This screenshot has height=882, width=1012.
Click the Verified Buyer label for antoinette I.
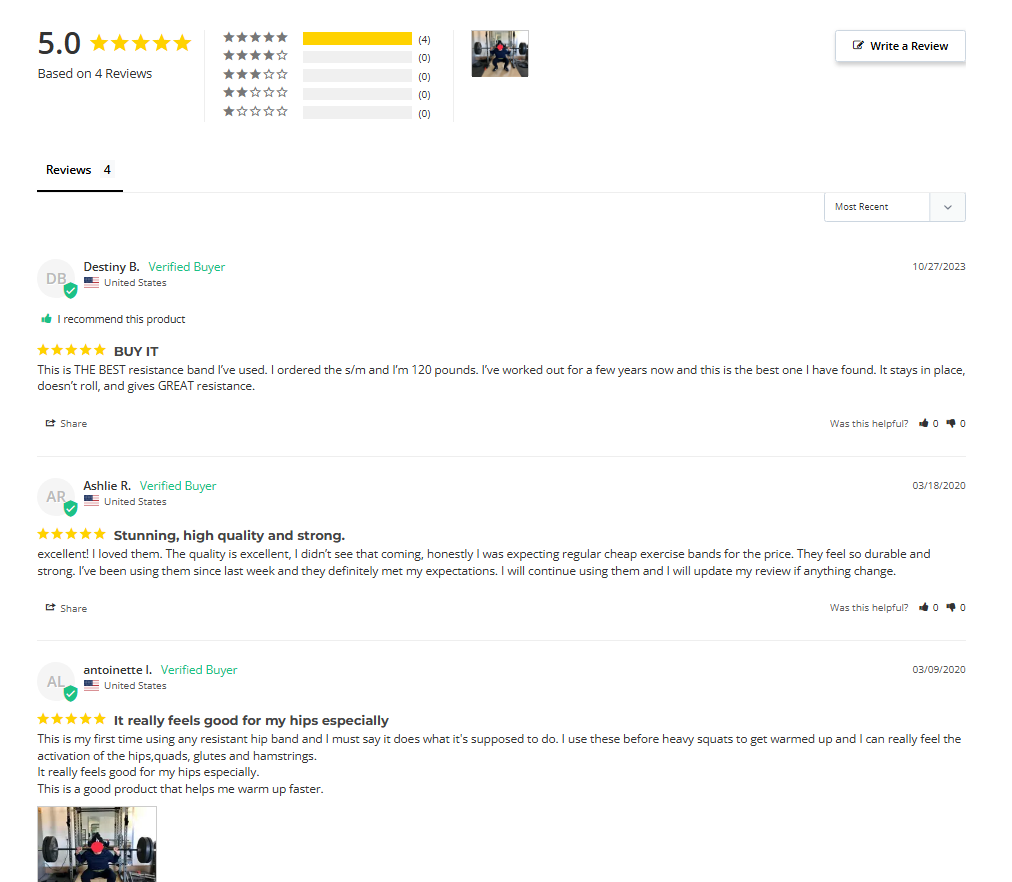coord(199,670)
